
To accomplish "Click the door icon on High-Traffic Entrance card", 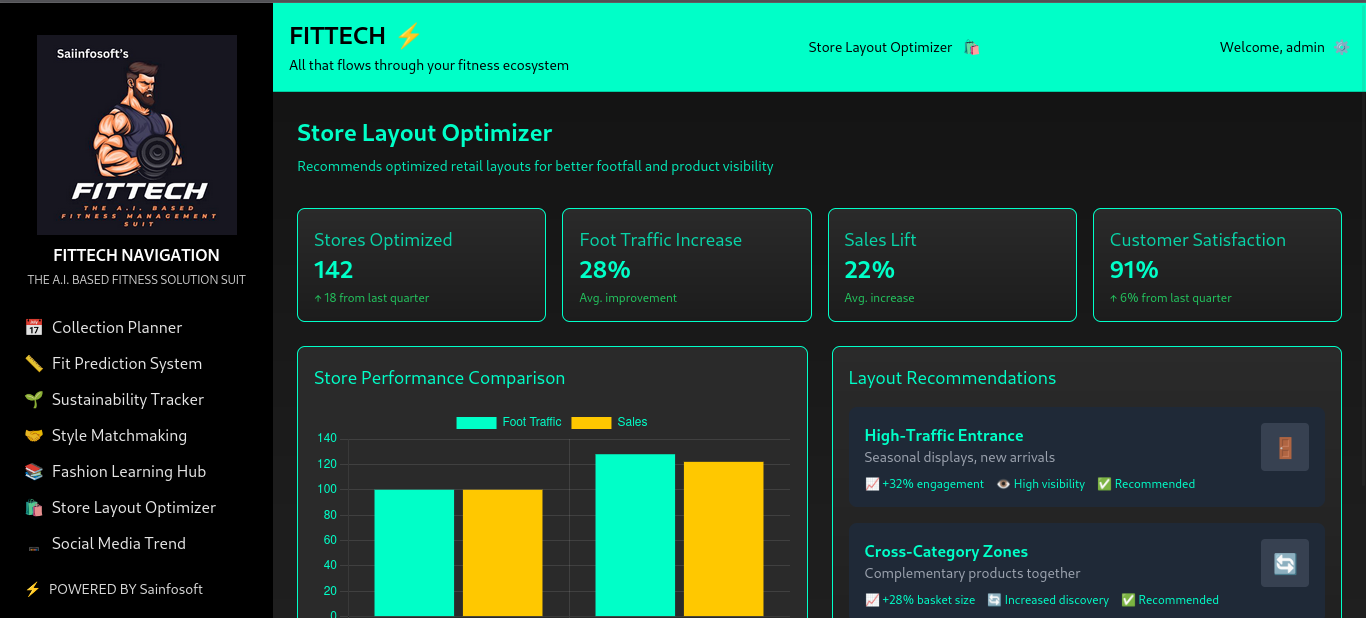I will click(x=1284, y=447).
